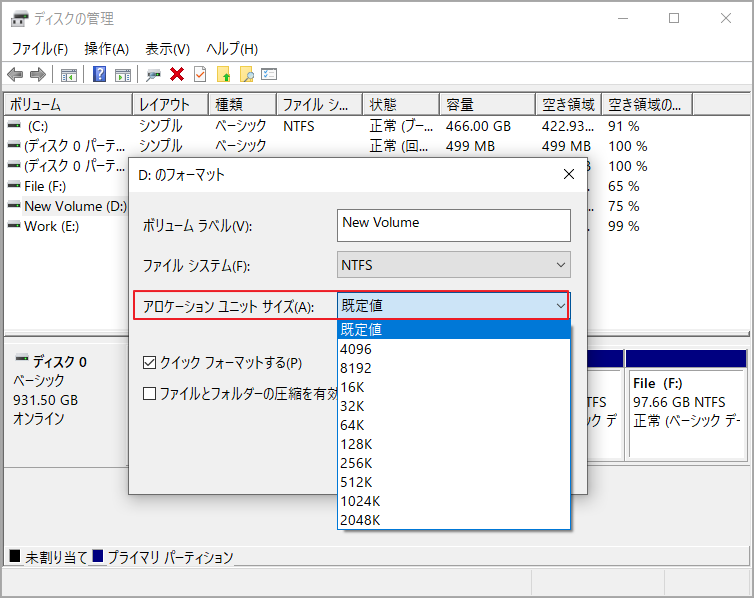Uncheck the quick format checkbox
This screenshot has width=754, height=598.
tap(150, 362)
